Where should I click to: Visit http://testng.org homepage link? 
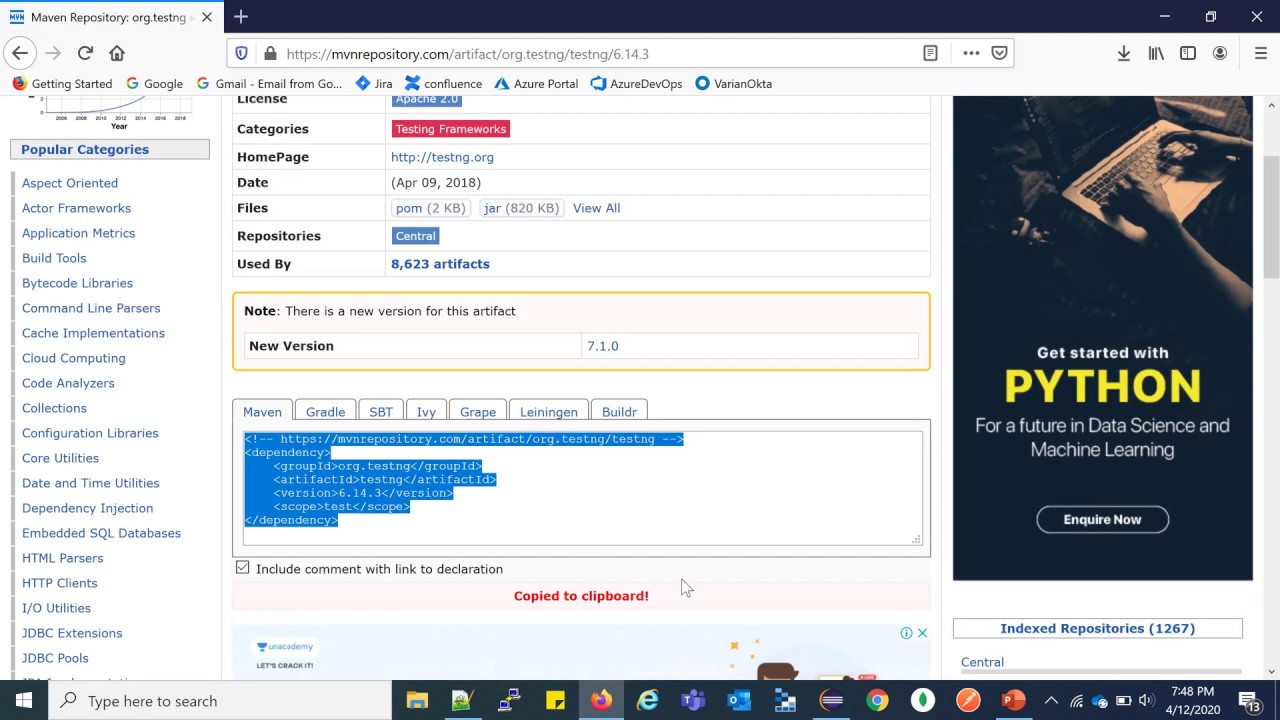coord(442,157)
